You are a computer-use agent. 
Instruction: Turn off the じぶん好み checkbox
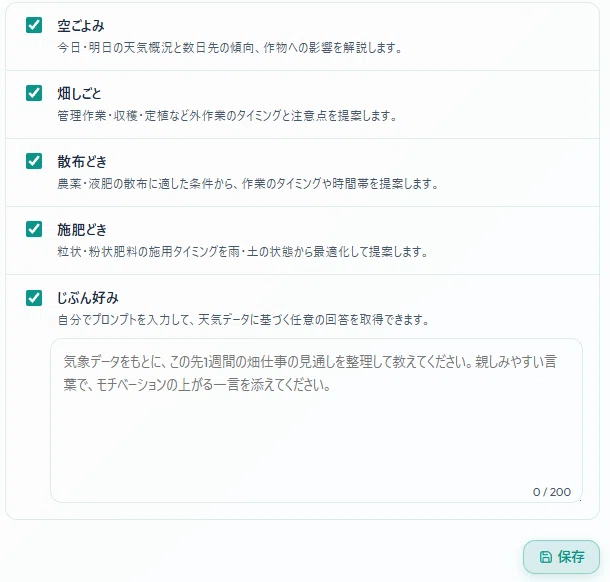point(34,298)
